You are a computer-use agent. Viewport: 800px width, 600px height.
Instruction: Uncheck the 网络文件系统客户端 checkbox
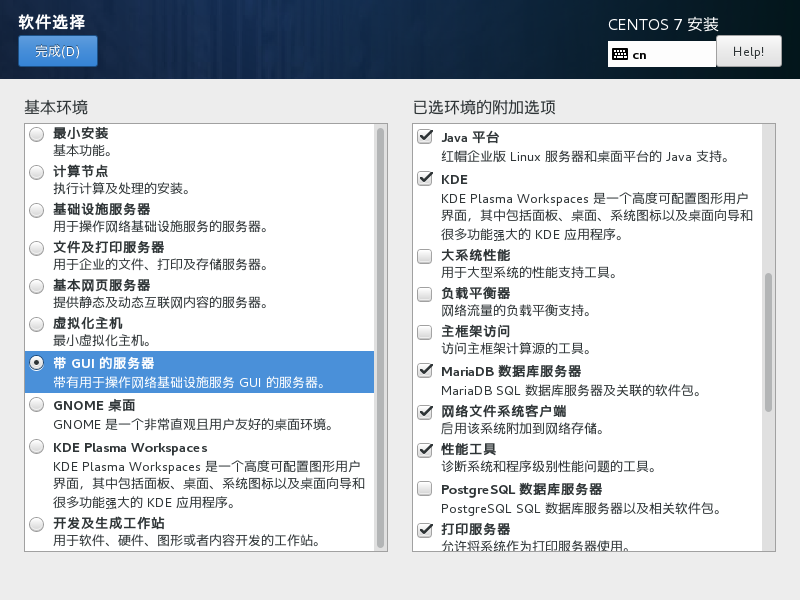pyautogui.click(x=425, y=412)
